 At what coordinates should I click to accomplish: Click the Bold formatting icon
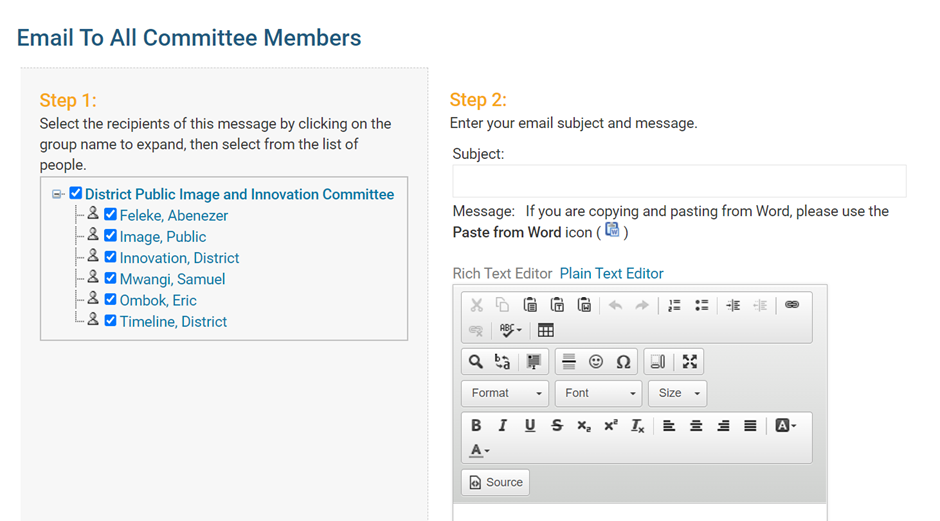click(476, 425)
